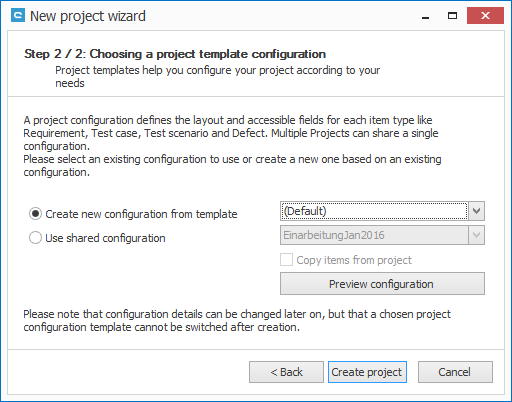Click the (Default) template combo box field
The image size is (512, 402).
374,211
